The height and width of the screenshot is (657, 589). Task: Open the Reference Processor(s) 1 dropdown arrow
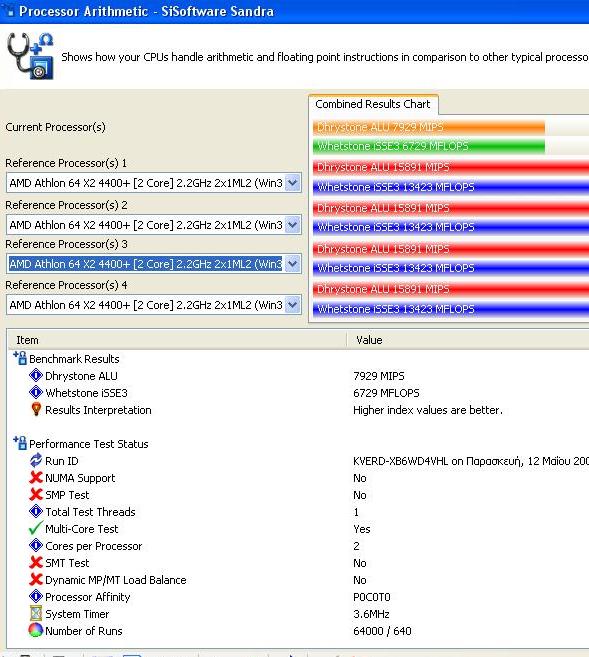point(293,183)
